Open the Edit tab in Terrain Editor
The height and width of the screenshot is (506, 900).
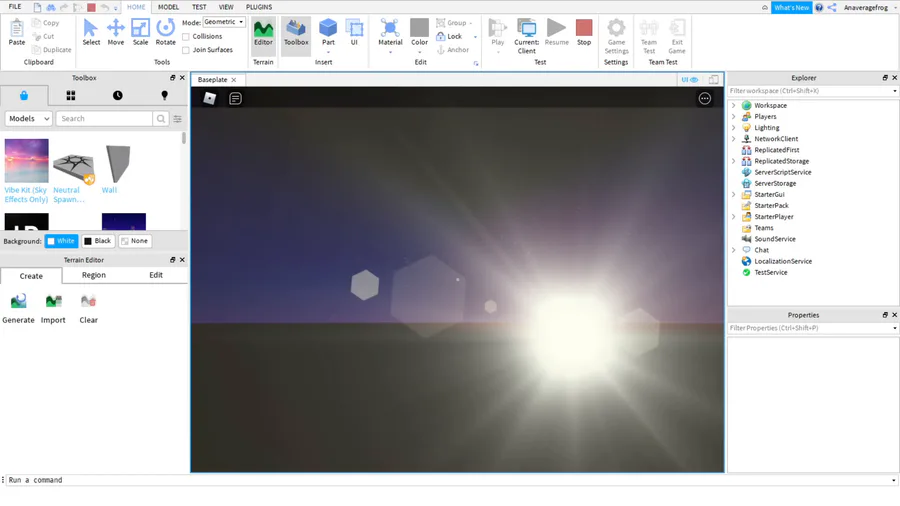156,275
